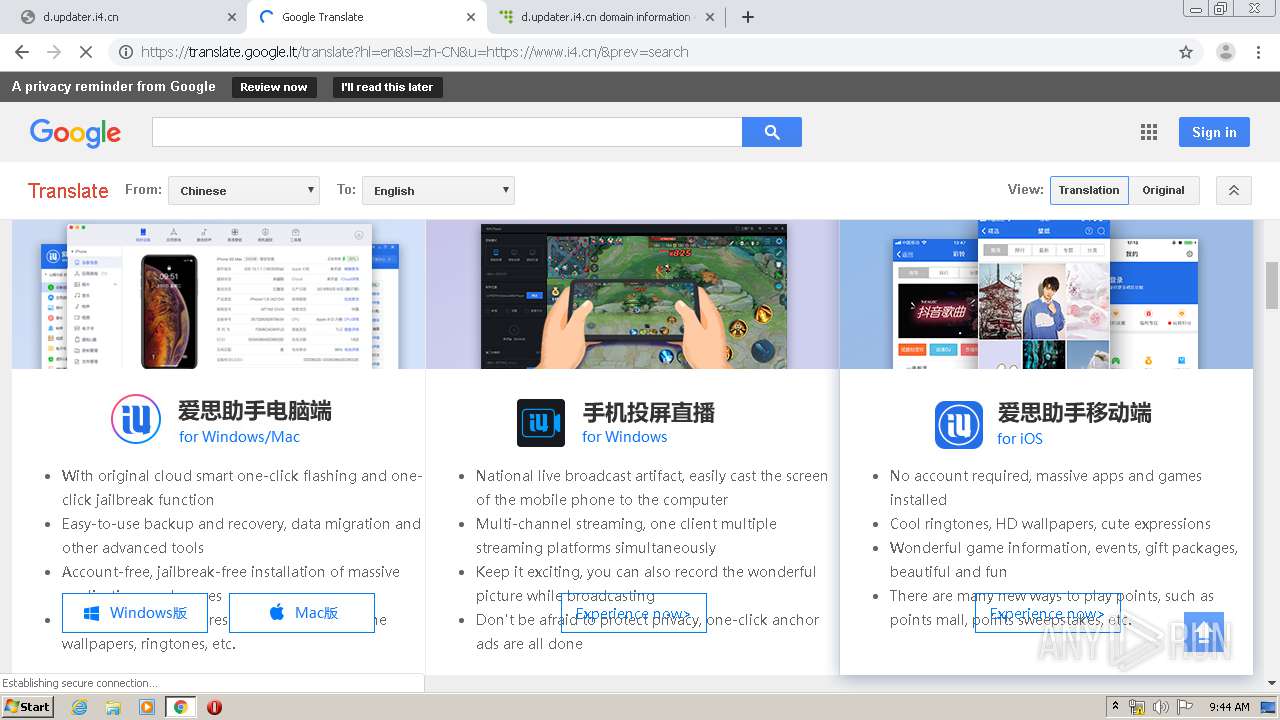Viewport: 1280px width, 720px height.
Task: Click the red Opera taskbar icon
Action: point(214,707)
